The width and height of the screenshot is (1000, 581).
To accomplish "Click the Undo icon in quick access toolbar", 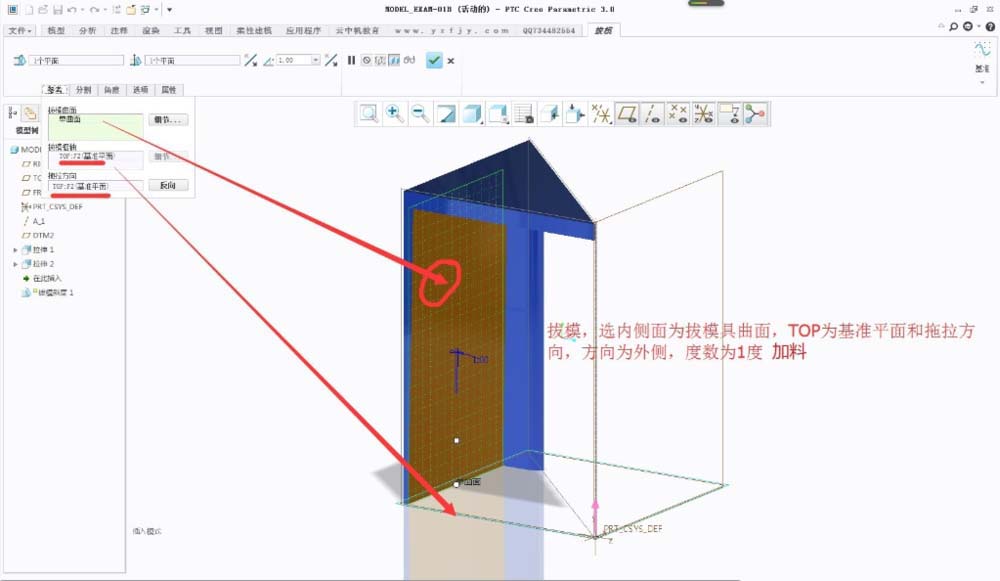I will 71,10.
